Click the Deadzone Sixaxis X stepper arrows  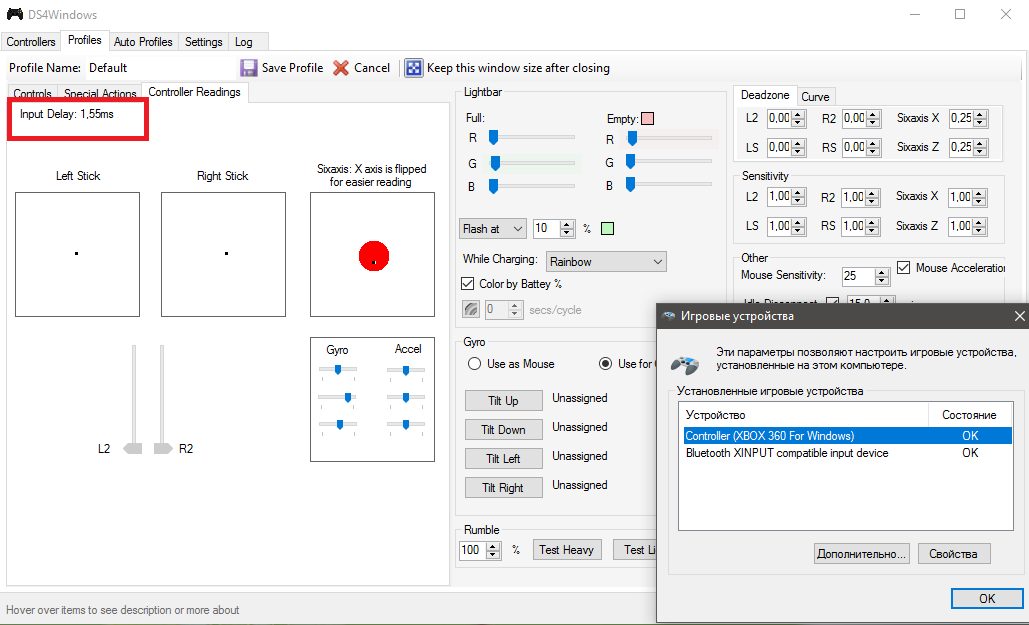coord(980,119)
